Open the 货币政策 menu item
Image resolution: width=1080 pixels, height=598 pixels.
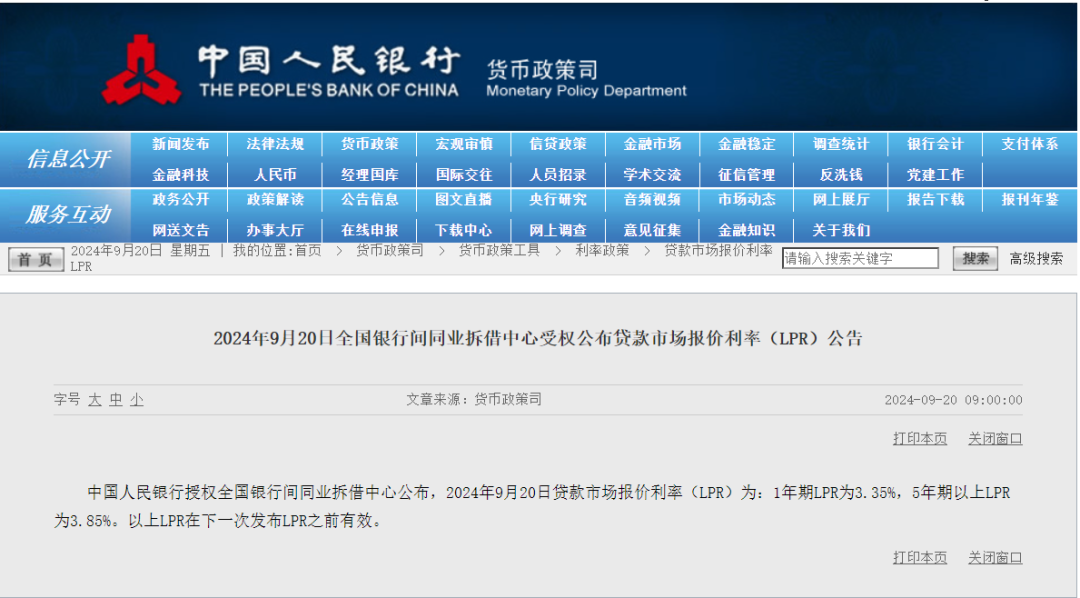[369, 143]
